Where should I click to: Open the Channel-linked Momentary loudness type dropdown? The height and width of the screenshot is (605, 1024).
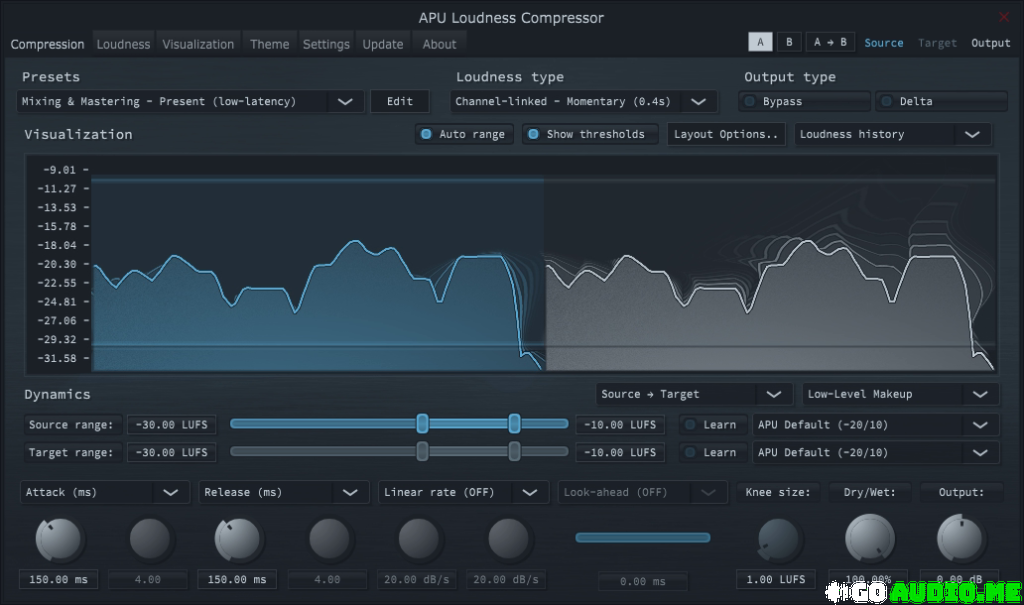coord(584,101)
